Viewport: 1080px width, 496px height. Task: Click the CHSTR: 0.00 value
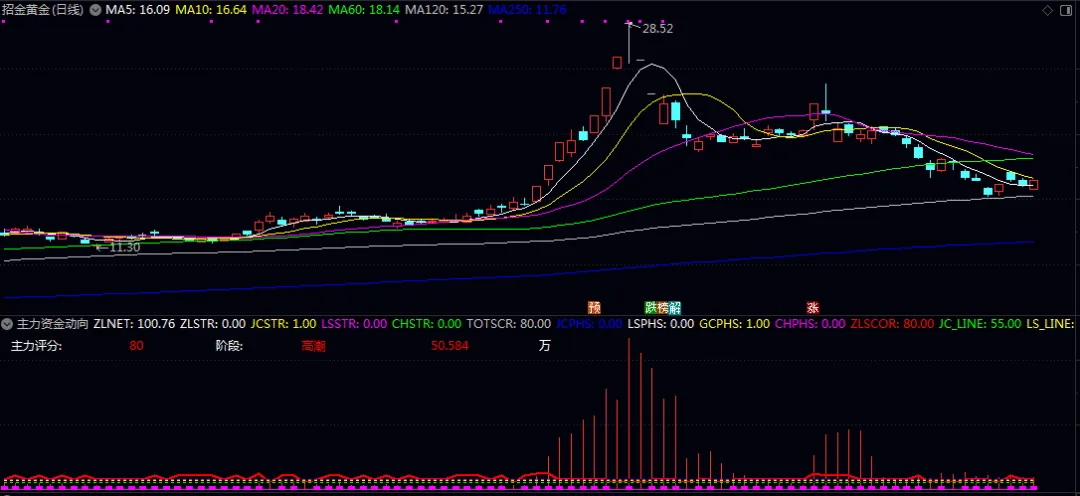pyautogui.click(x=426, y=323)
